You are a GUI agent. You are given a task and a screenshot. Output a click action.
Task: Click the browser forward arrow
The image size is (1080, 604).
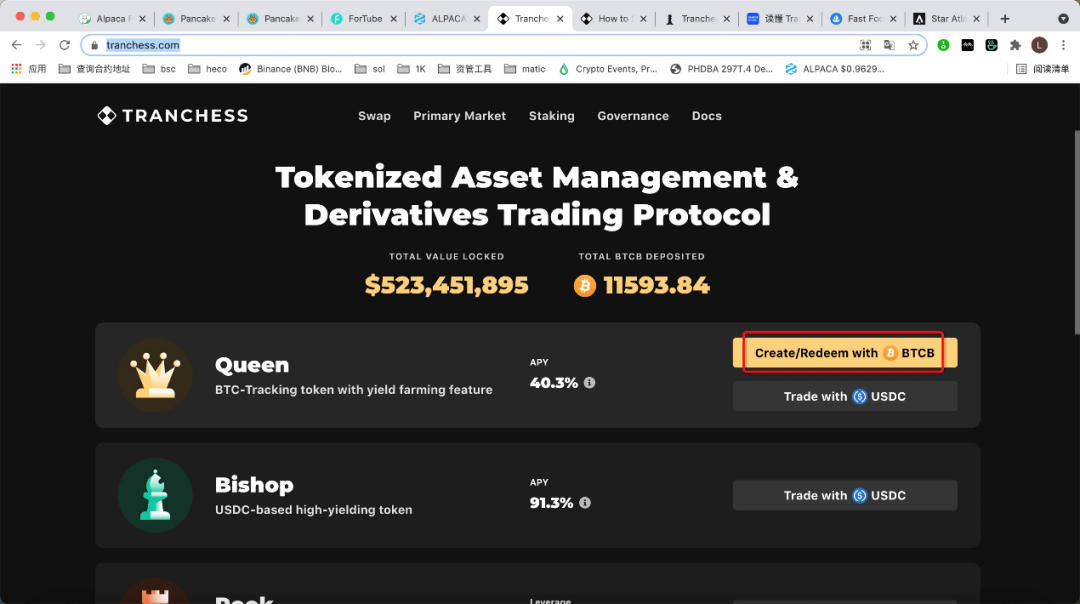(x=41, y=45)
